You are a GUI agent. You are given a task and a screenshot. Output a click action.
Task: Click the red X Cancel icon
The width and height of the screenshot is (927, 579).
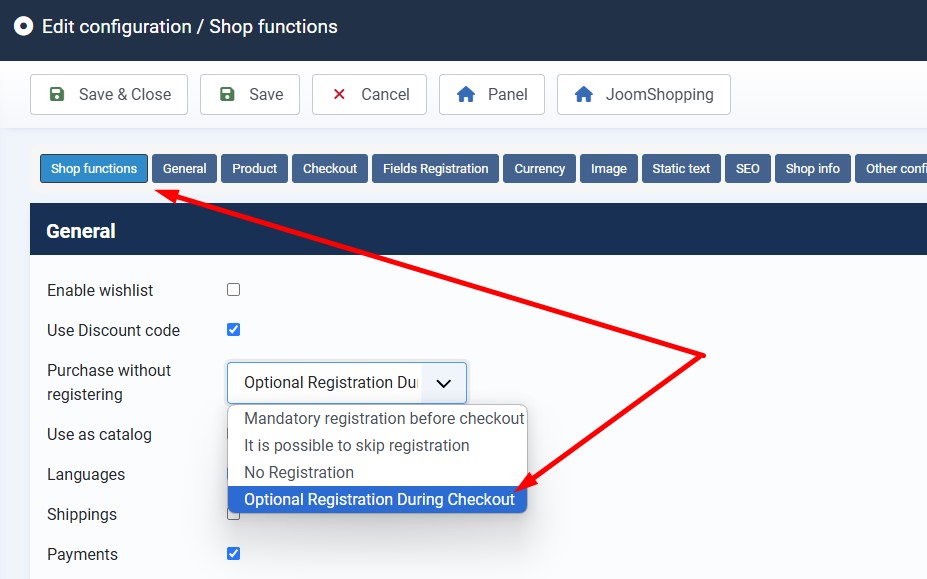pyautogui.click(x=339, y=94)
